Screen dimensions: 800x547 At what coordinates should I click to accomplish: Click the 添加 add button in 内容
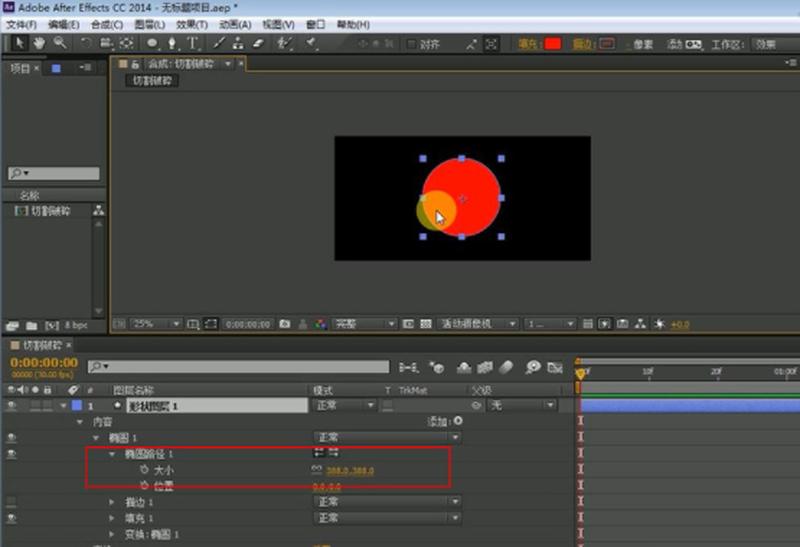pyautogui.click(x=458, y=421)
